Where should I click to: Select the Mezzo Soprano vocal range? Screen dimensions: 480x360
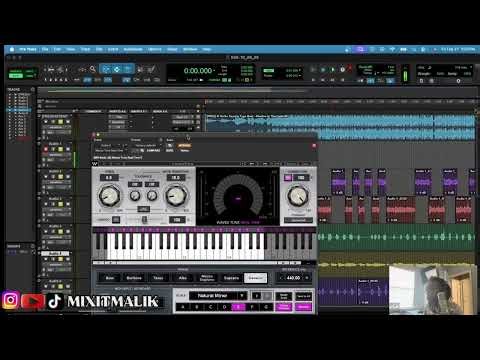point(207,277)
